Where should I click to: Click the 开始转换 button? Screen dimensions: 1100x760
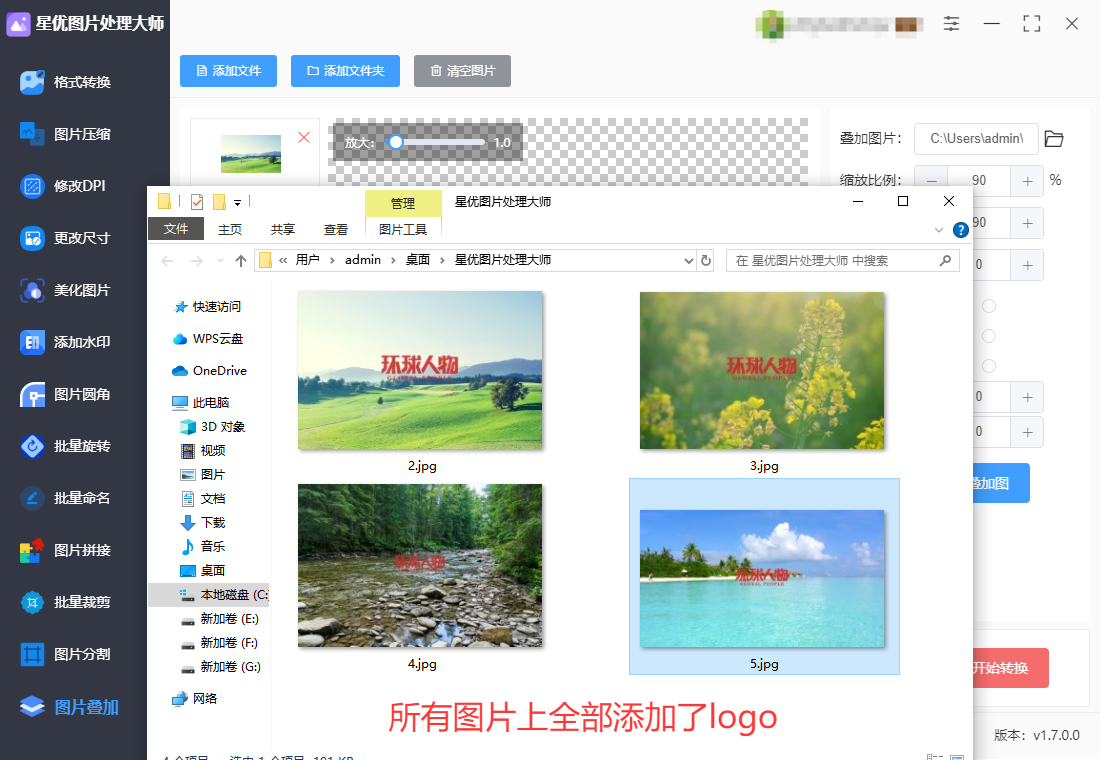click(1000, 668)
